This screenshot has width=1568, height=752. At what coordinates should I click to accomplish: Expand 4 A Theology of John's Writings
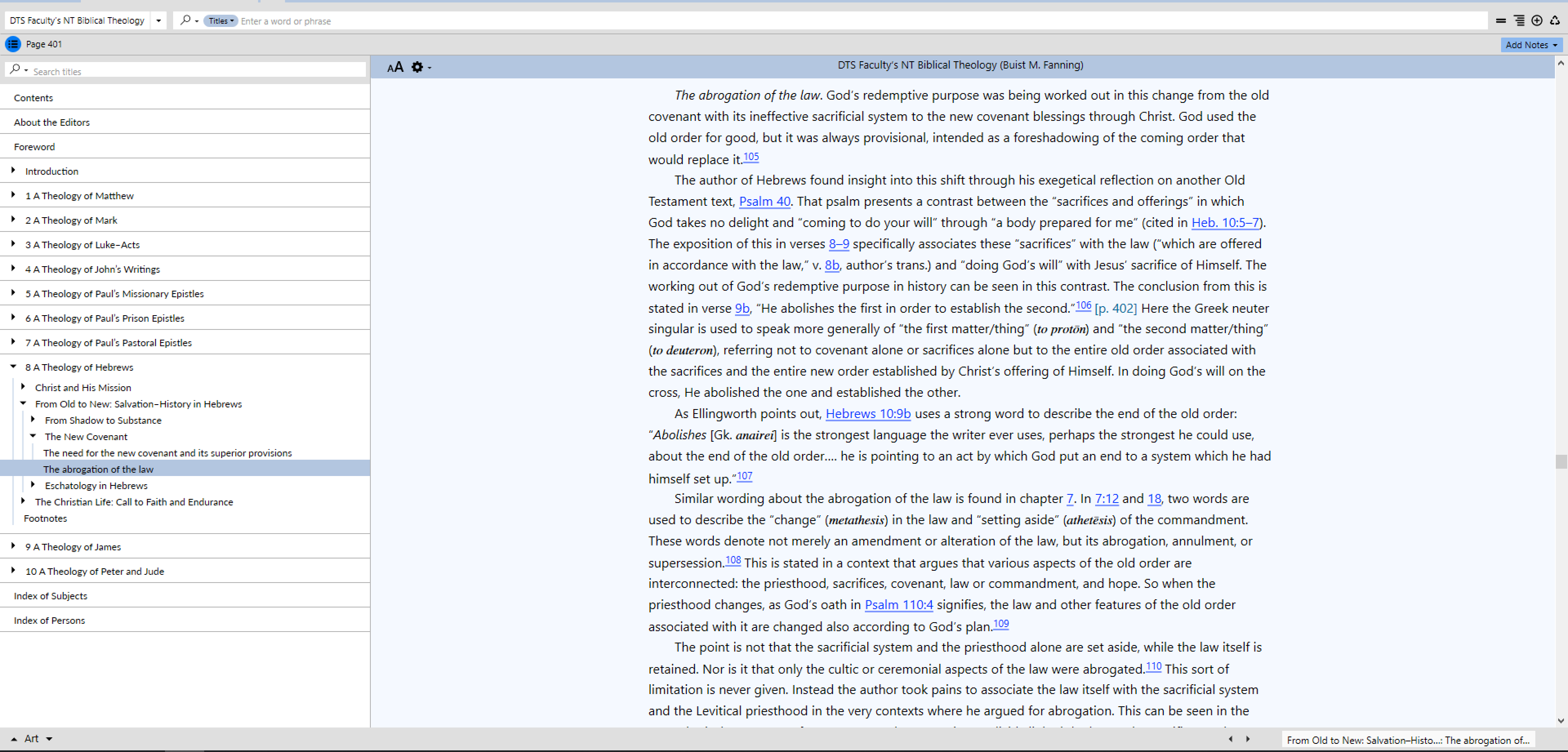tap(13, 268)
